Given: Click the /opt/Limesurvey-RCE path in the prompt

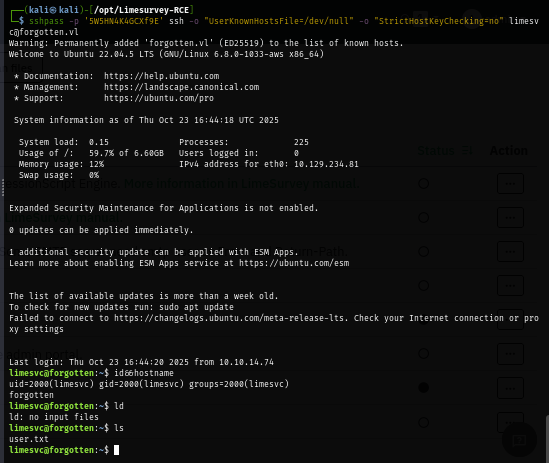Looking at the screenshot, I should (141, 10).
